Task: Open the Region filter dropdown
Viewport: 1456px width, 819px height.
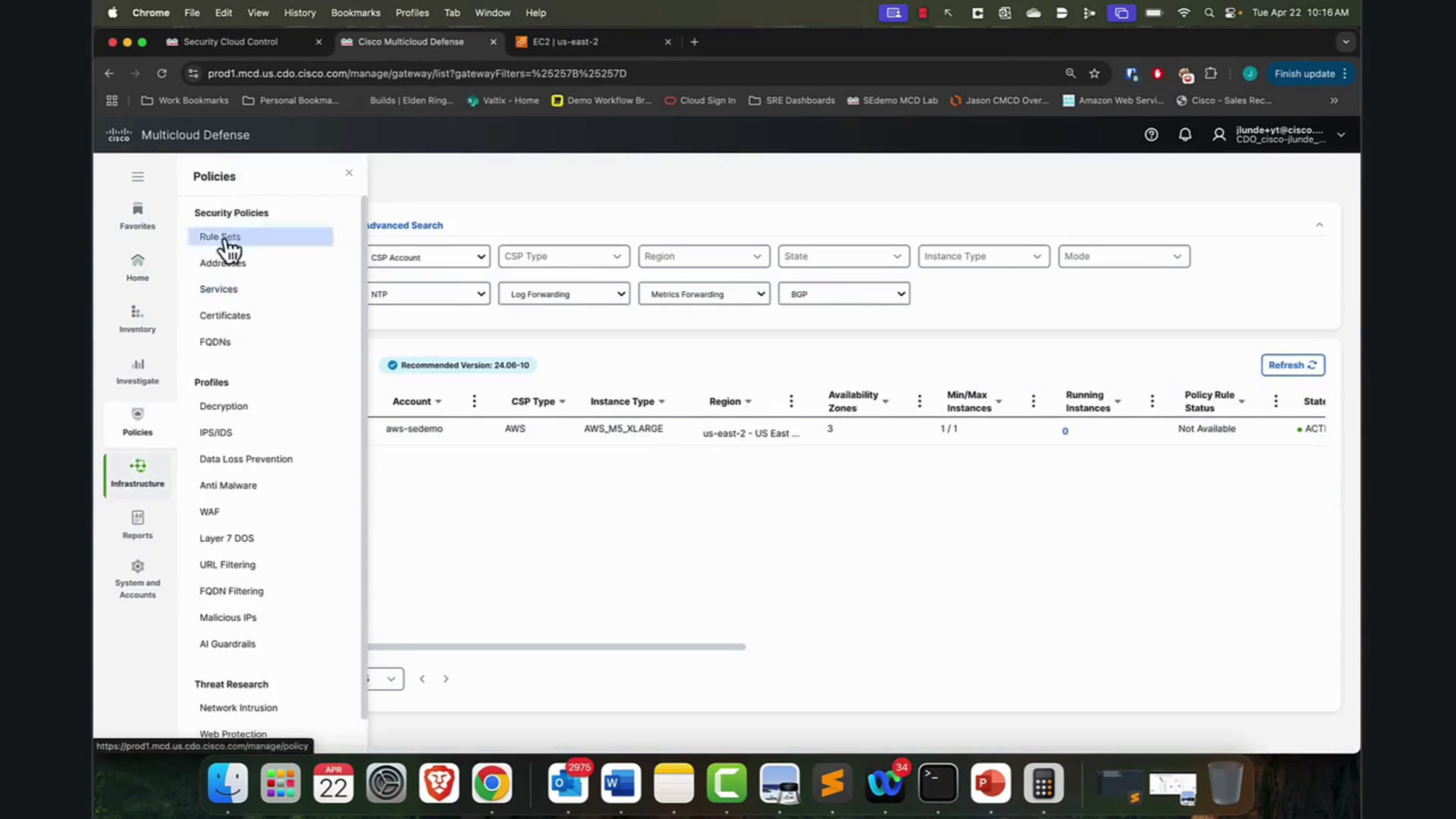Action: (x=704, y=256)
